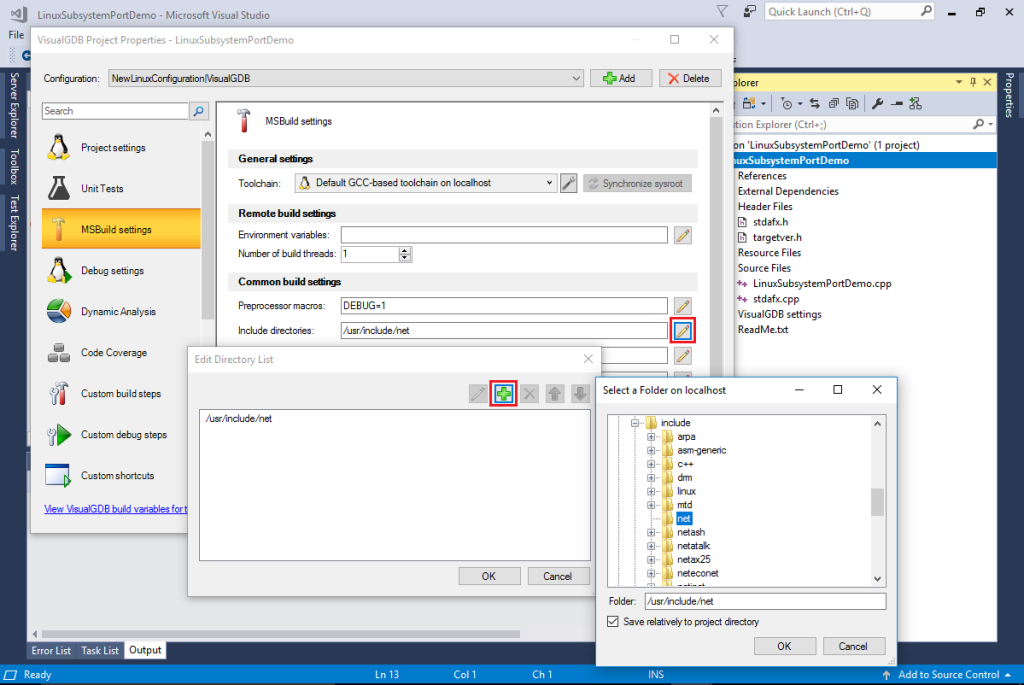This screenshot has height=685, width=1024.
Task: Enable 'Save relatively to project directory'
Action: point(614,620)
